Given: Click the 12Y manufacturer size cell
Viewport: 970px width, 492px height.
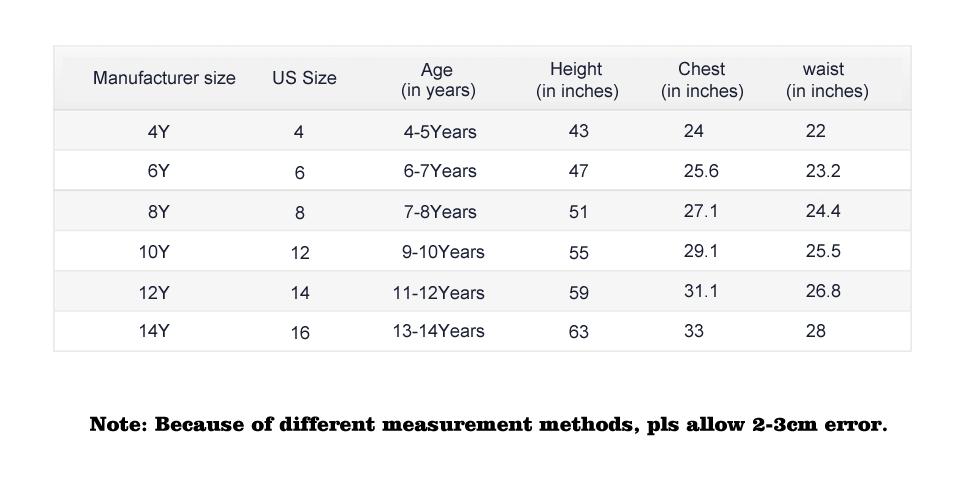Looking at the screenshot, I should pos(154,293).
